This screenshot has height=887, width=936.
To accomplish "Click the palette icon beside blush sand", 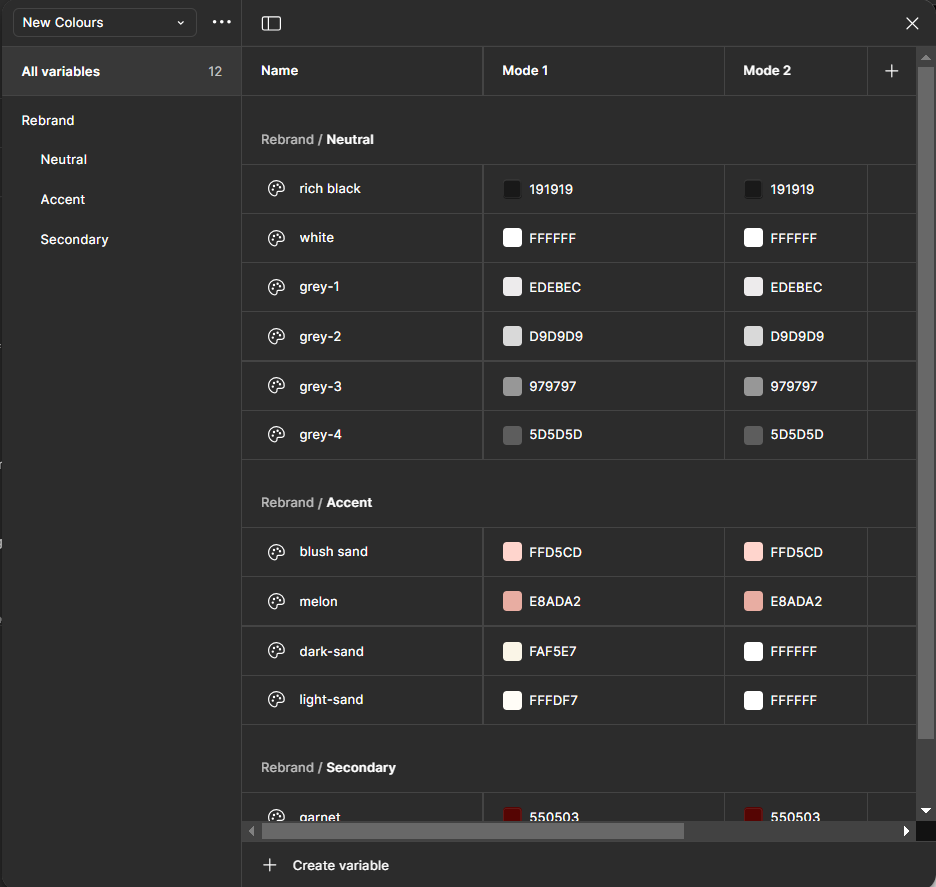I will click(277, 552).
